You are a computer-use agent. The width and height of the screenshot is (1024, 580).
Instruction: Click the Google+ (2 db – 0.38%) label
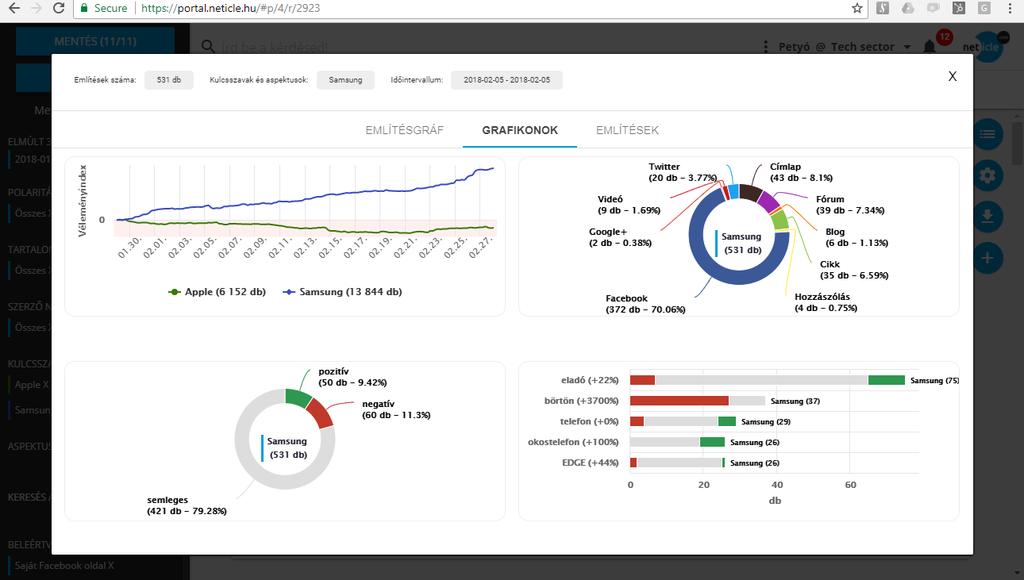(x=620, y=238)
